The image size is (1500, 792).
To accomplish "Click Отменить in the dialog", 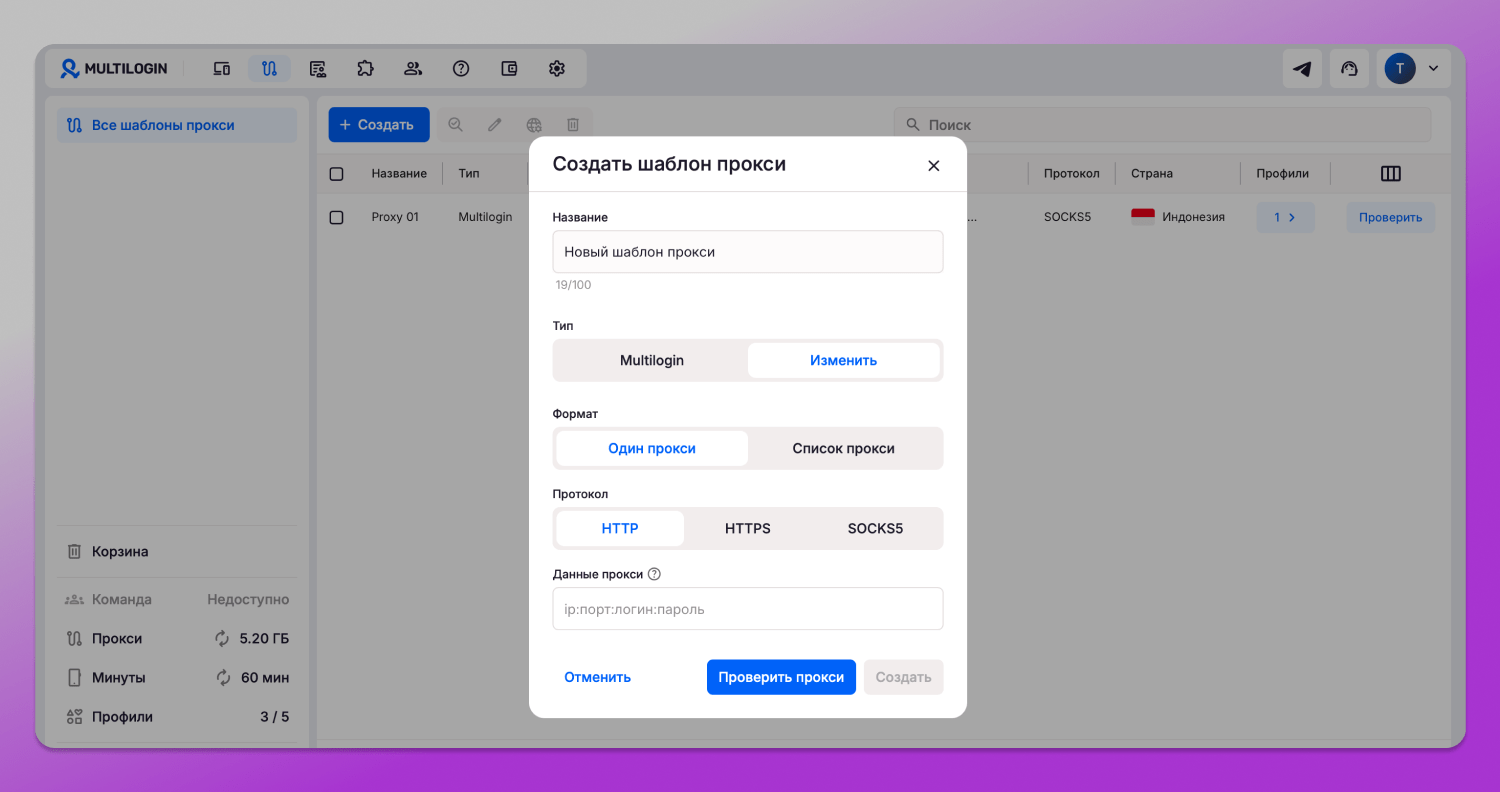I will coord(598,677).
